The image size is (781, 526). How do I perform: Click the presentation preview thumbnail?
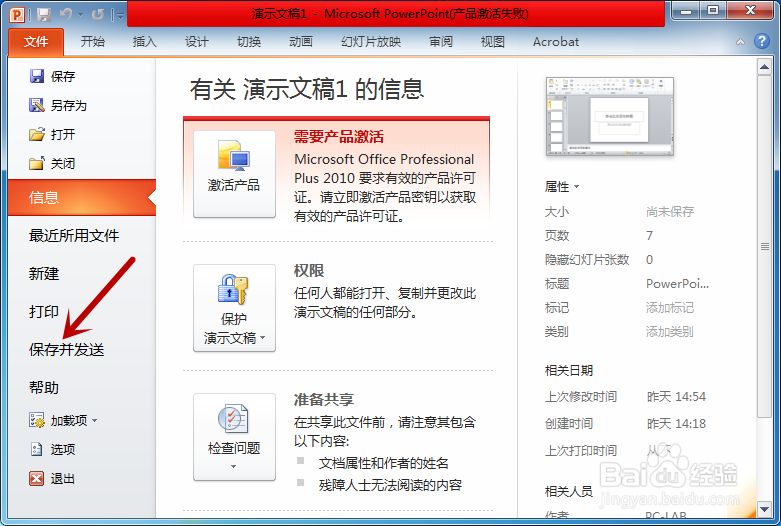point(610,117)
